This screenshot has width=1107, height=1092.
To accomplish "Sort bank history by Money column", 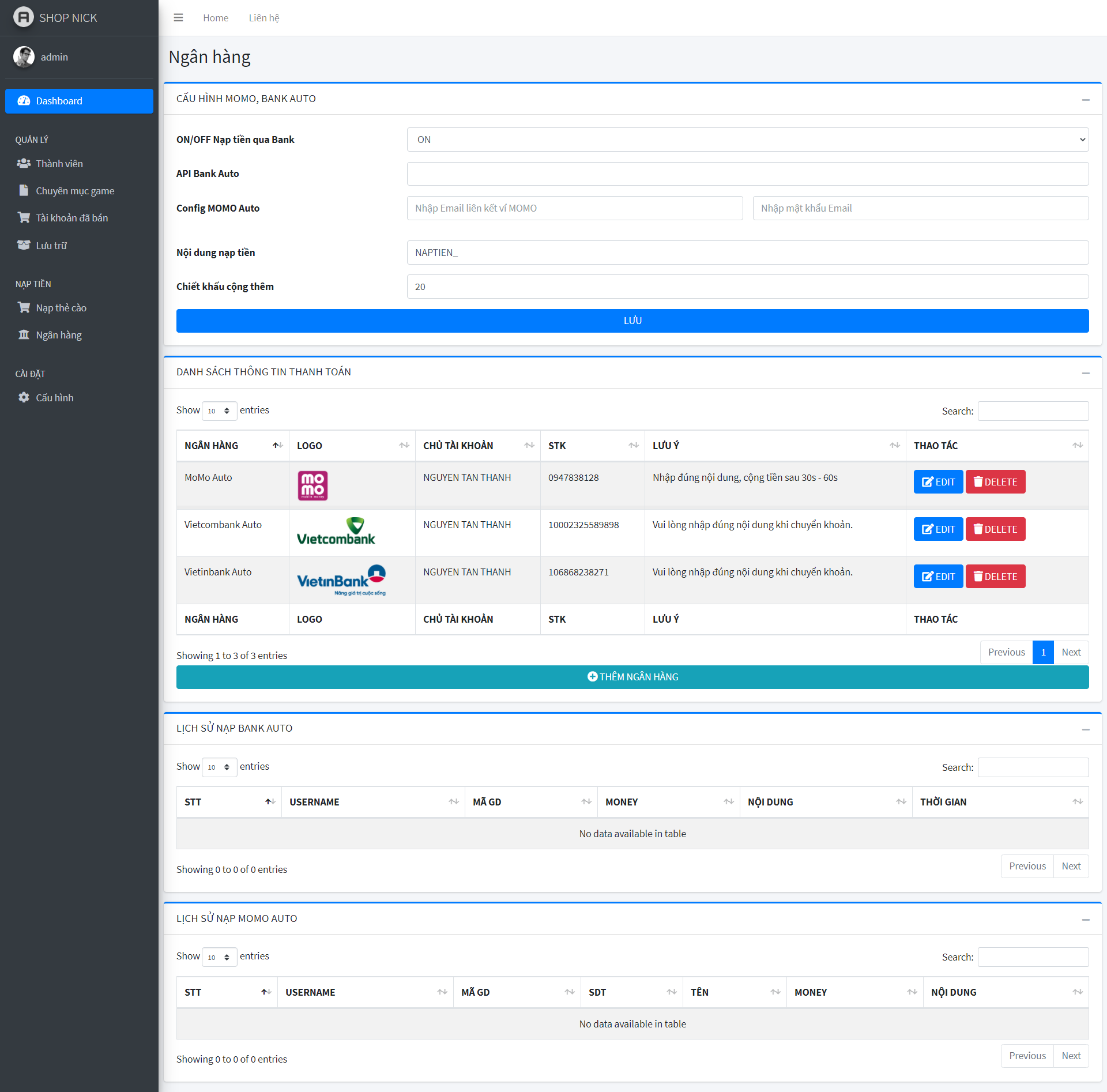I will click(668, 802).
